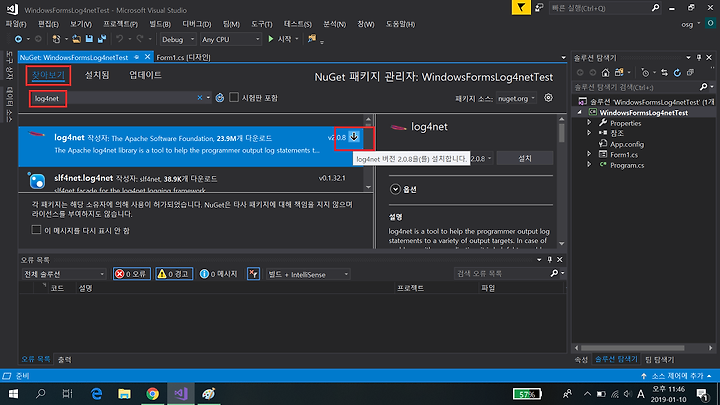This screenshot has width=720, height=405.
Task: Open the 도구(T) menu
Action: (262, 24)
